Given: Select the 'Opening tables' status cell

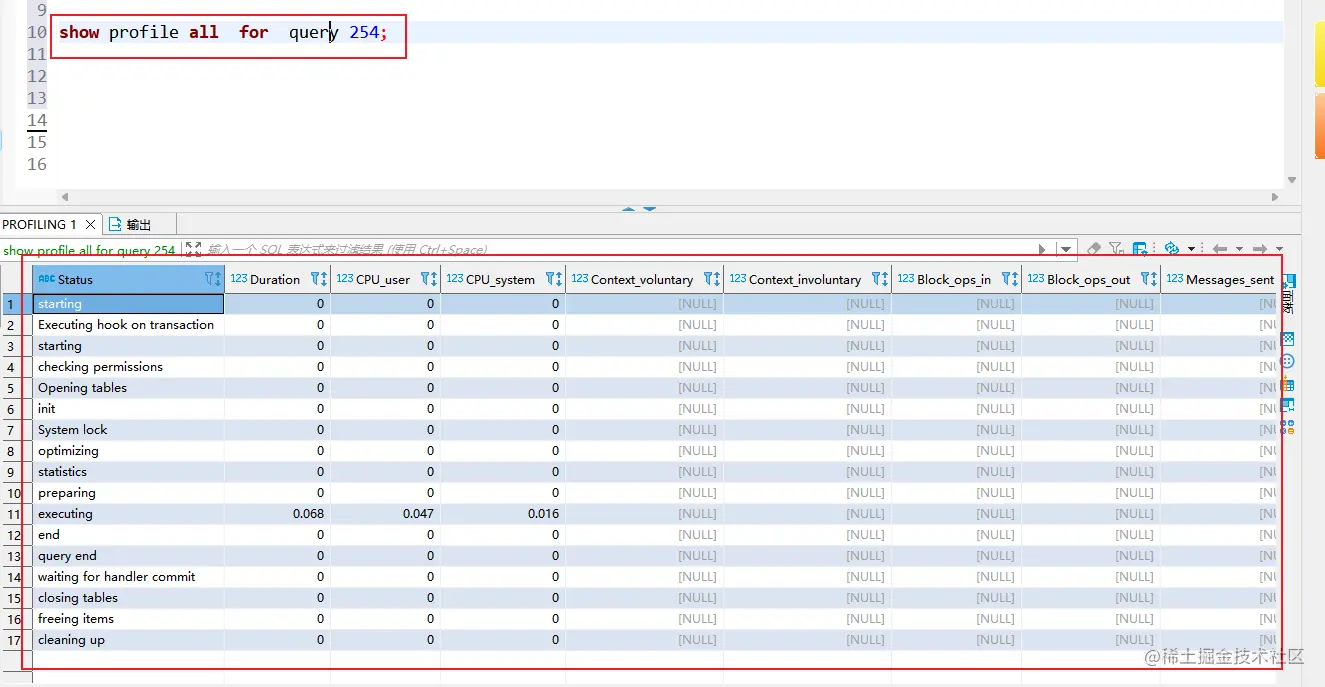Looking at the screenshot, I should (x=128, y=388).
